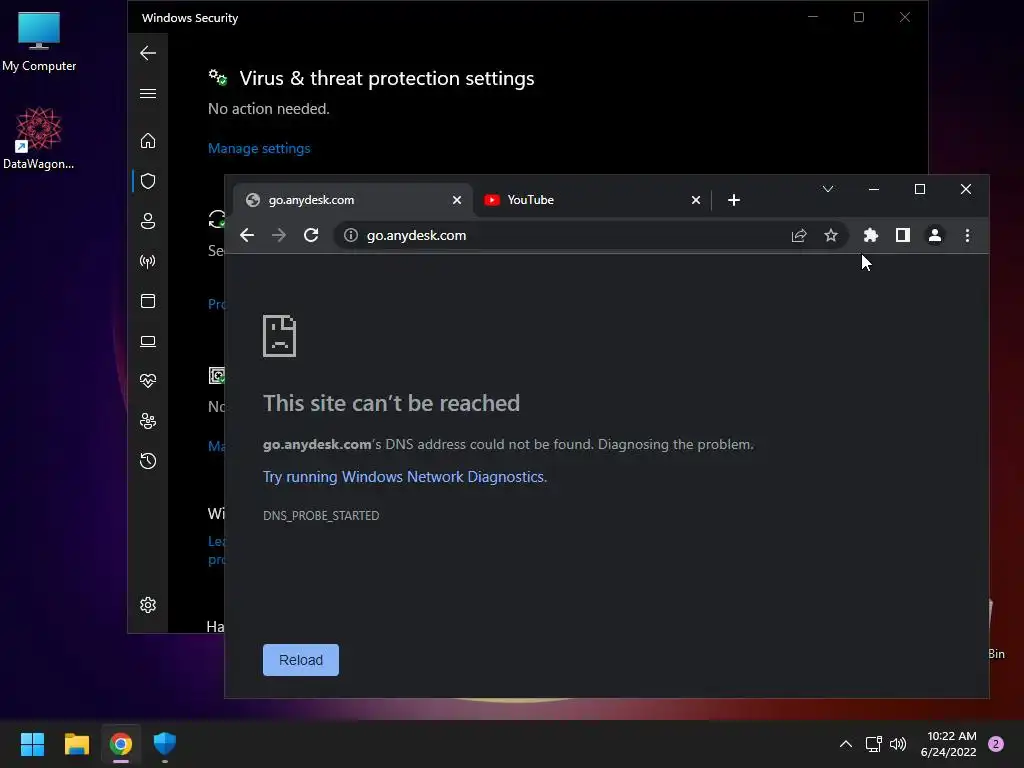Open Chrome three-dot menu

967,235
